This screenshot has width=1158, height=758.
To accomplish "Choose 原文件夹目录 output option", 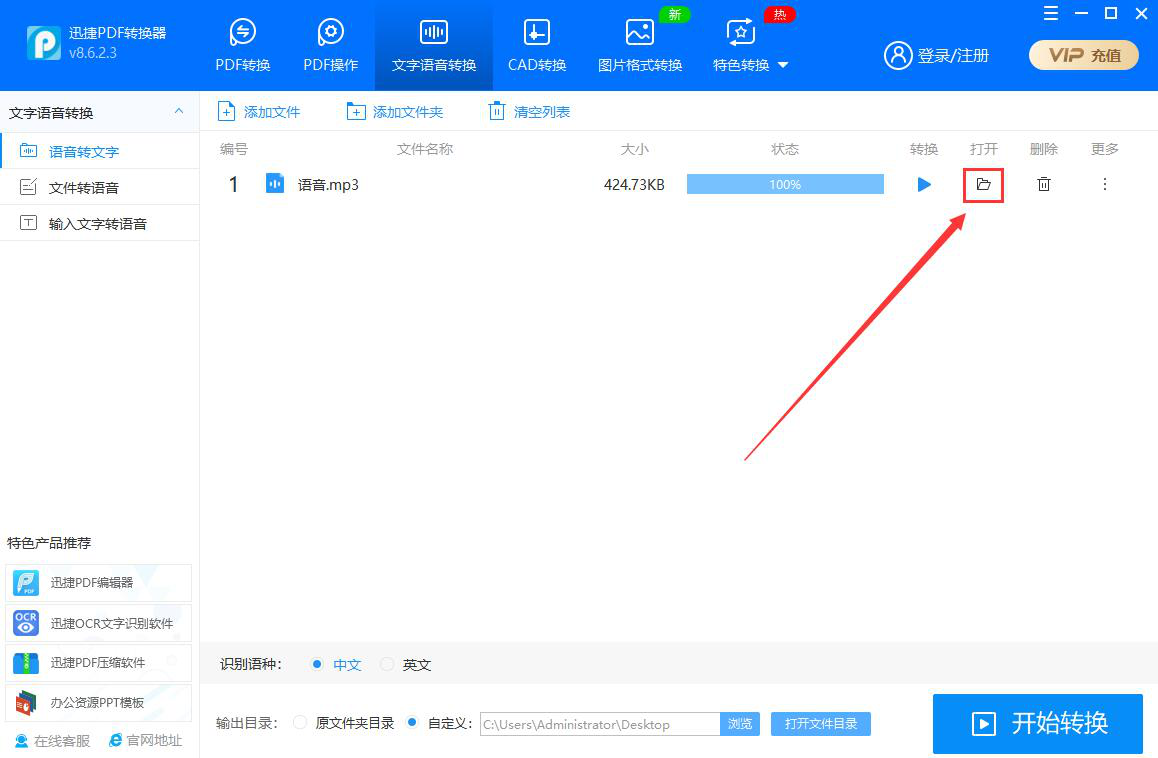I will [343, 723].
